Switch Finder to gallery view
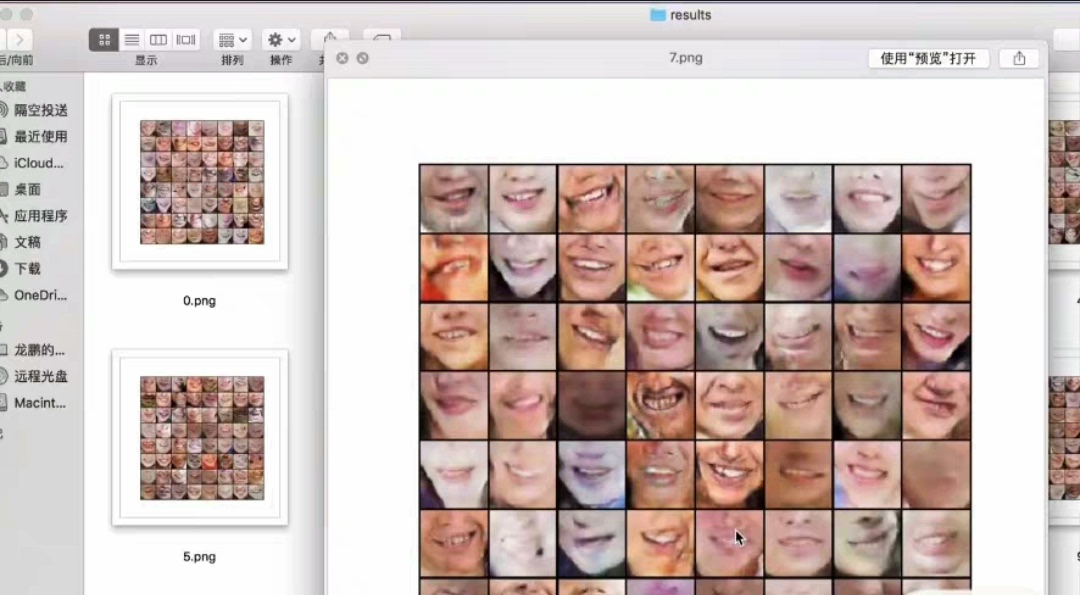Image resolution: width=1080 pixels, height=595 pixels. pos(186,40)
